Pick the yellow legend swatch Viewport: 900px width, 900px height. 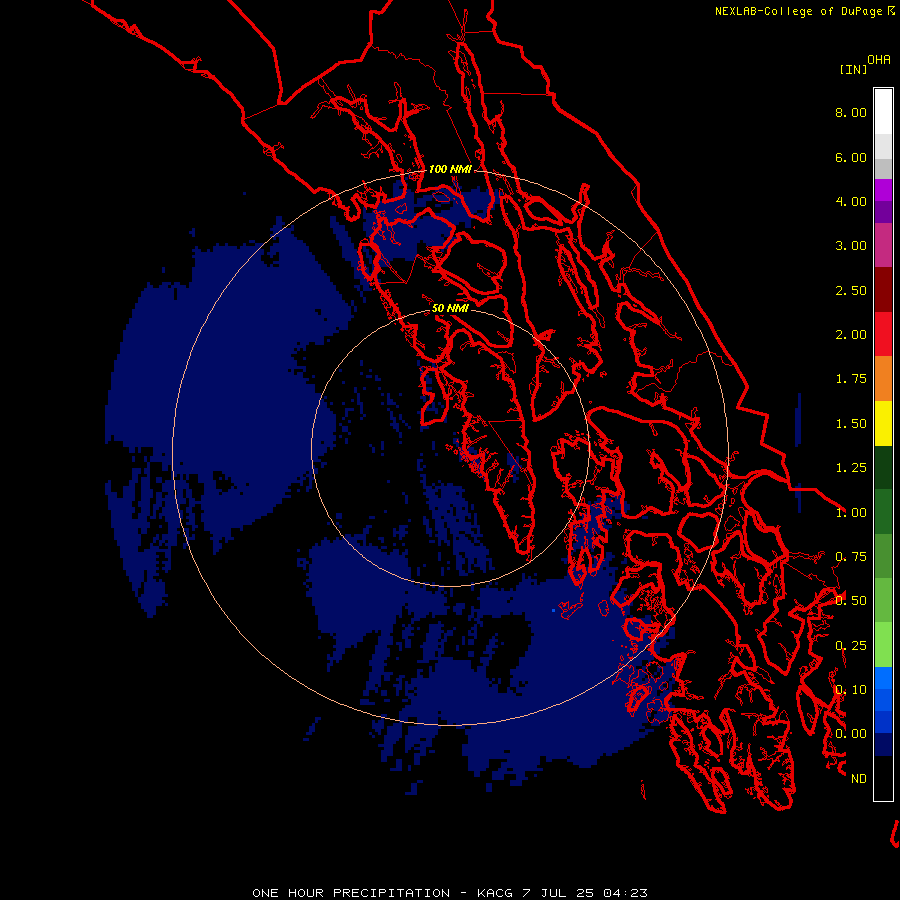883,424
